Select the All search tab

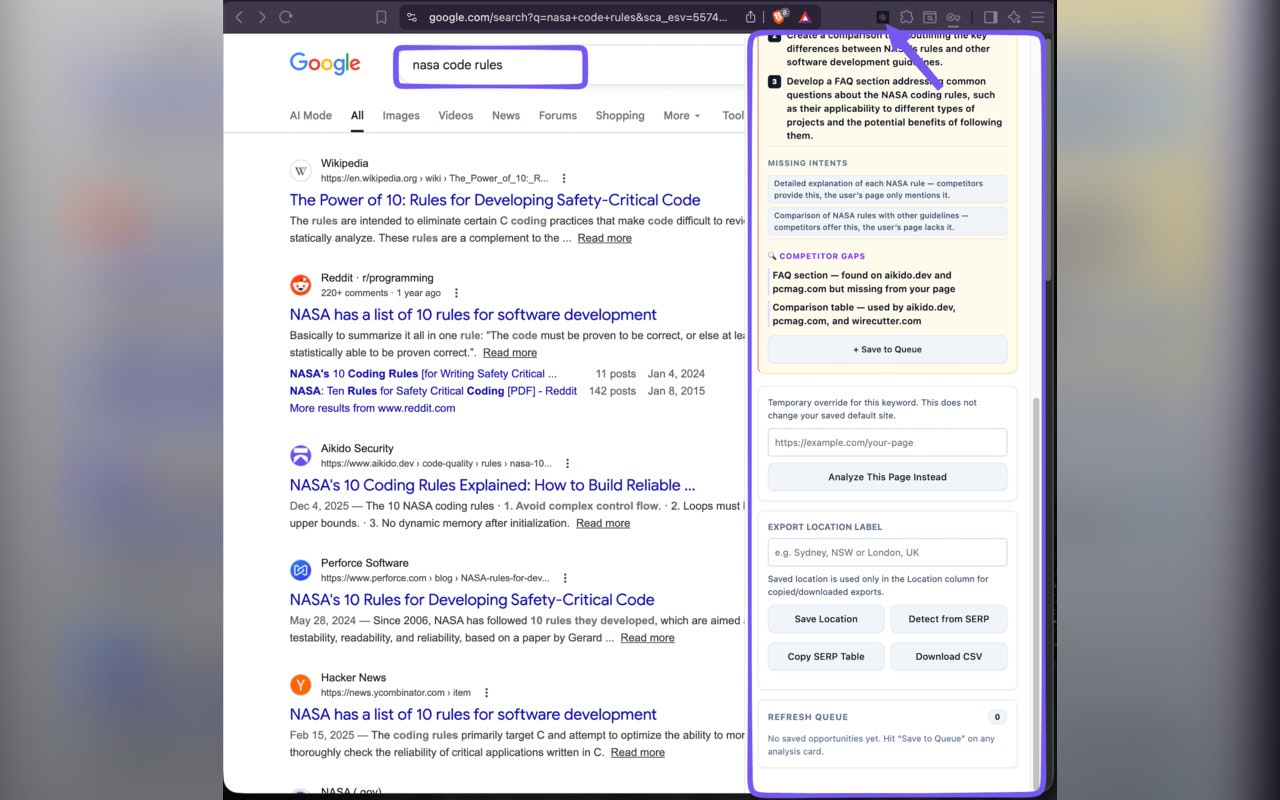pos(357,116)
